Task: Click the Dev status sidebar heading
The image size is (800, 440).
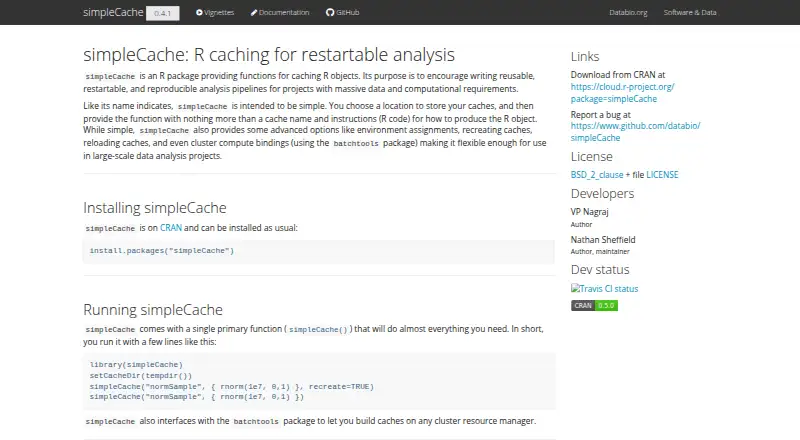Action: [x=600, y=270]
